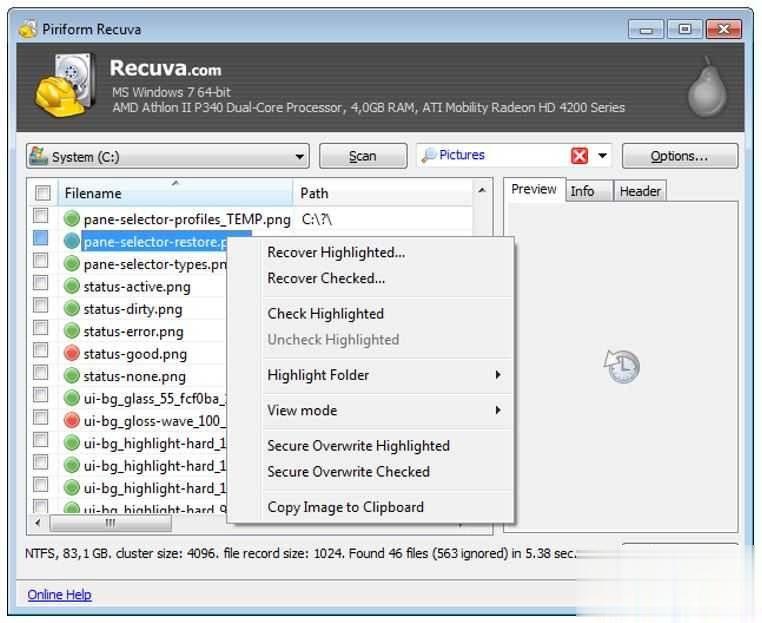Switch to the Header tab
The height and width of the screenshot is (623, 762).
point(640,191)
